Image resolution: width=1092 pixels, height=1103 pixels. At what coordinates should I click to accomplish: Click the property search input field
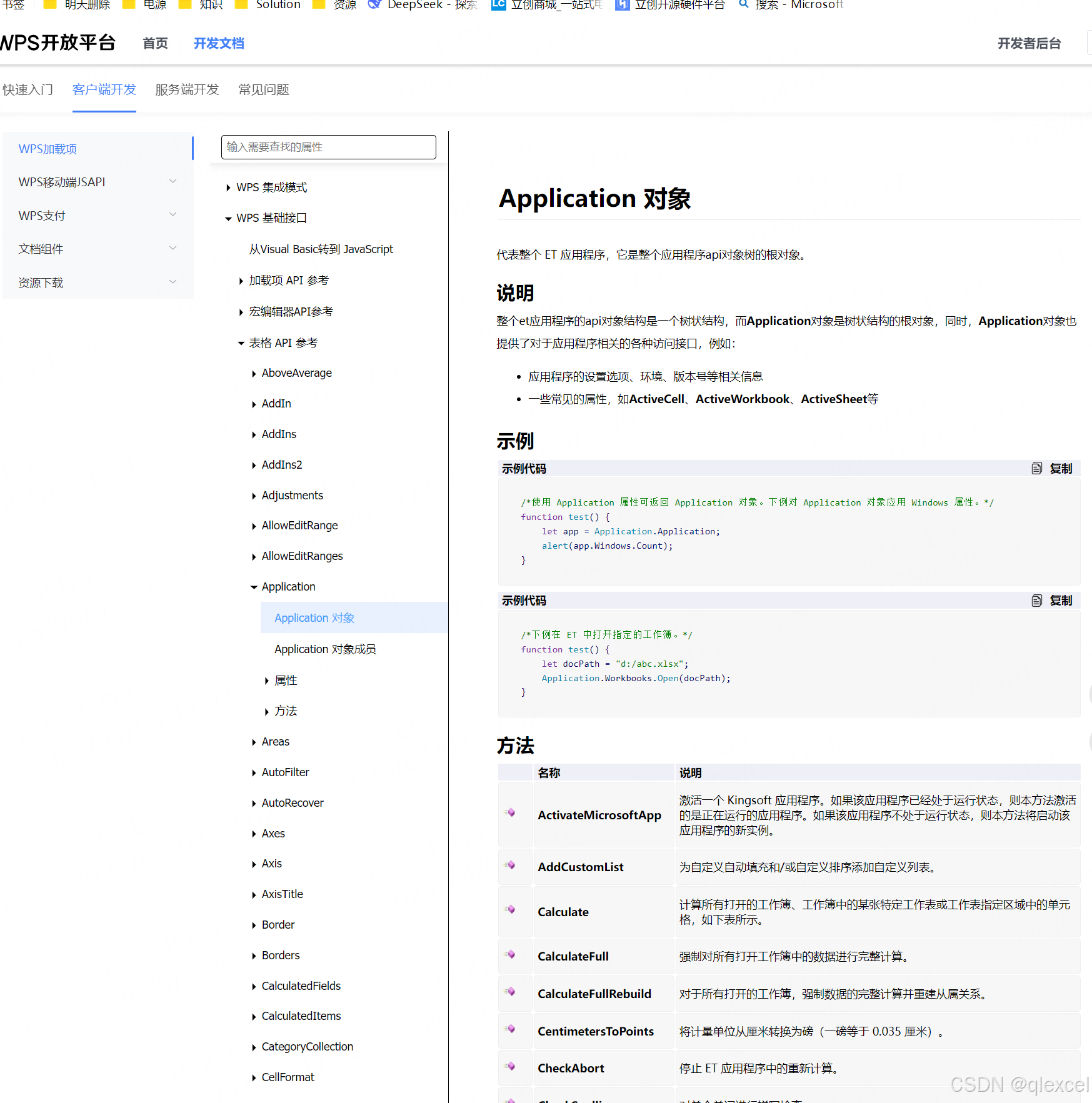coord(328,147)
